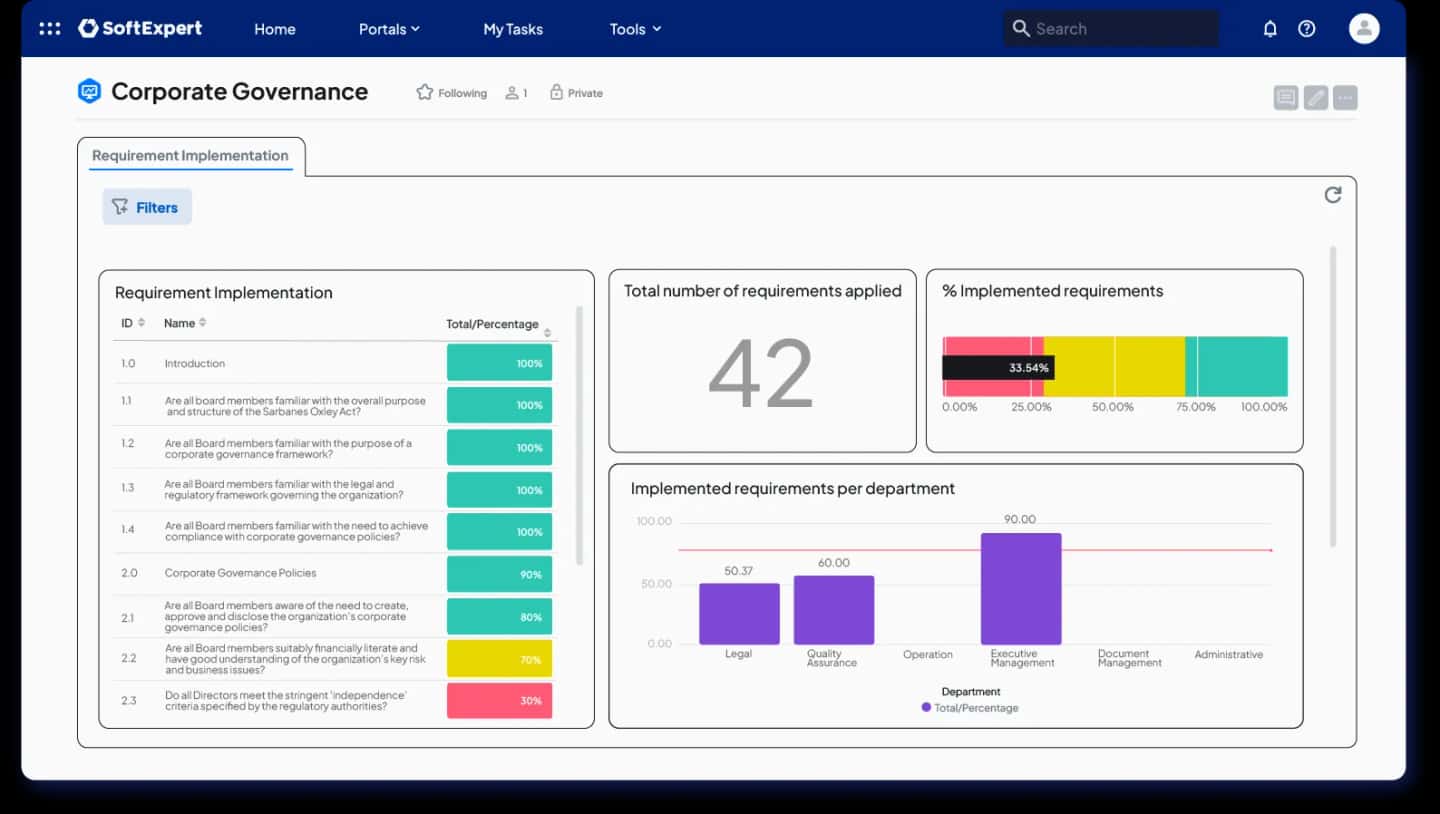The width and height of the screenshot is (1440, 814).
Task: Click the yellow 70% bar in row 2.2
Action: [499, 659]
